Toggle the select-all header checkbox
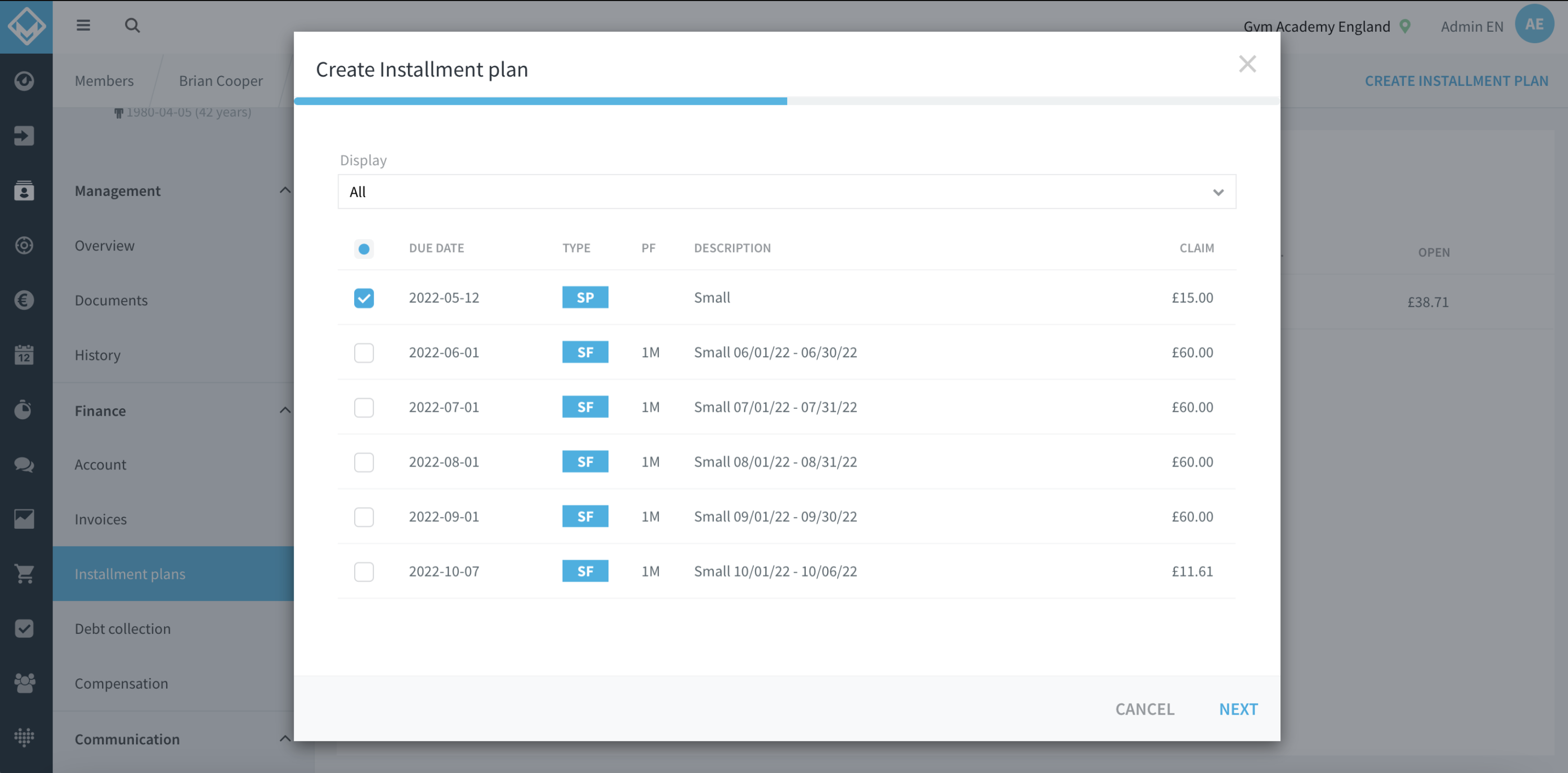The image size is (1568, 773). [364, 248]
